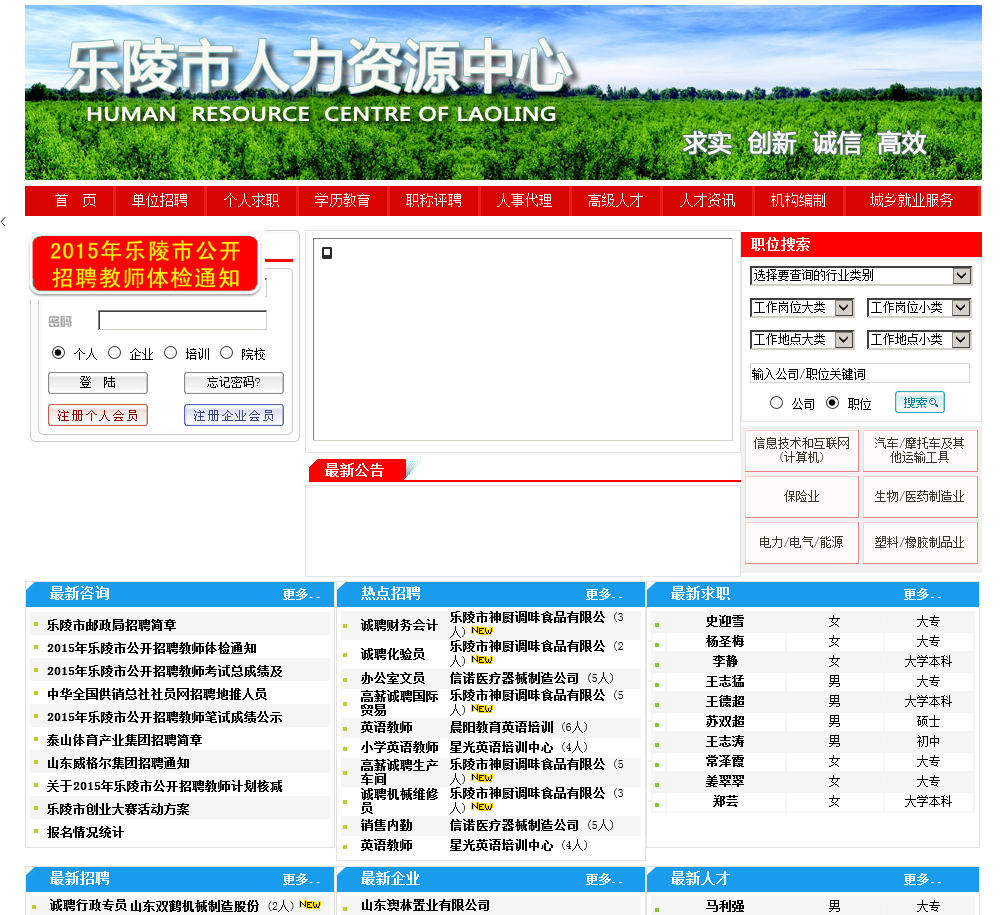Click 更多 in the 最新企业 header
Screen dimensions: 1006x915
tap(604, 880)
